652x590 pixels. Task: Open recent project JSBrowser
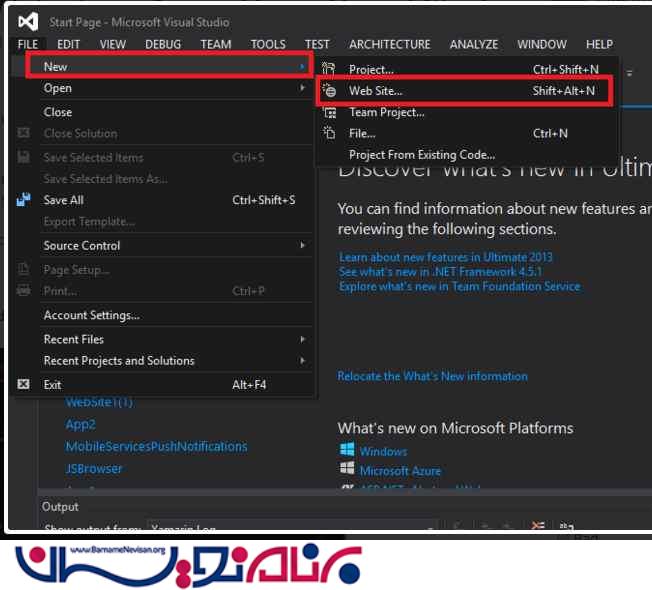coord(94,469)
